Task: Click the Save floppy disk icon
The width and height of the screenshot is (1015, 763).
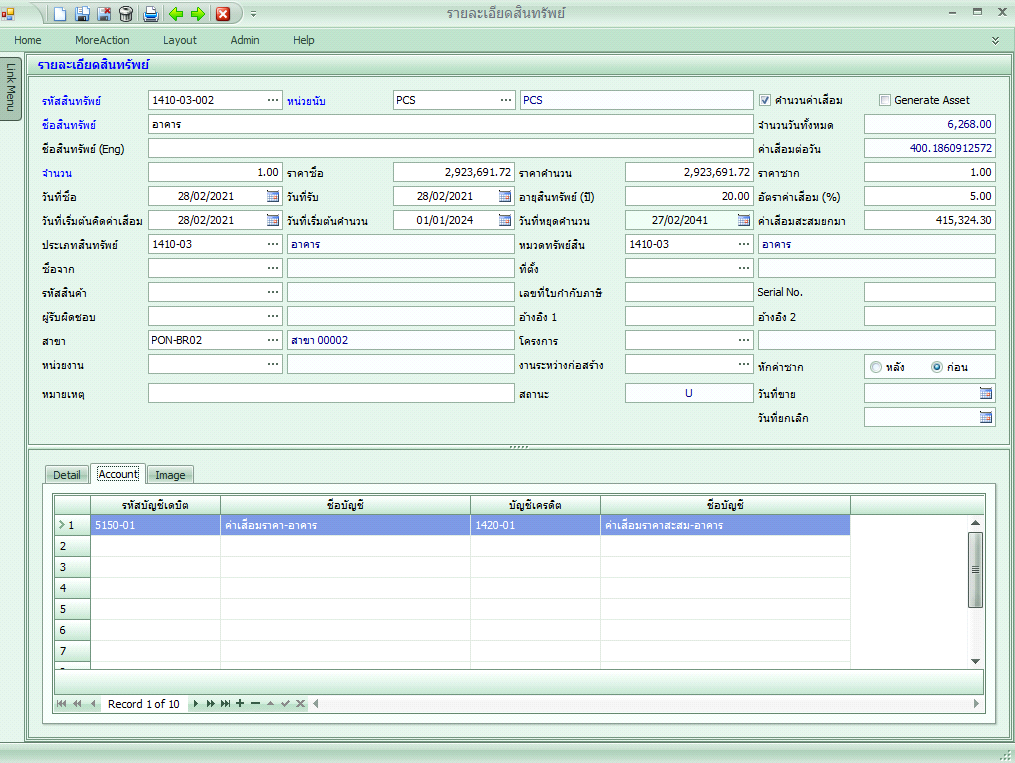Action: click(82, 14)
